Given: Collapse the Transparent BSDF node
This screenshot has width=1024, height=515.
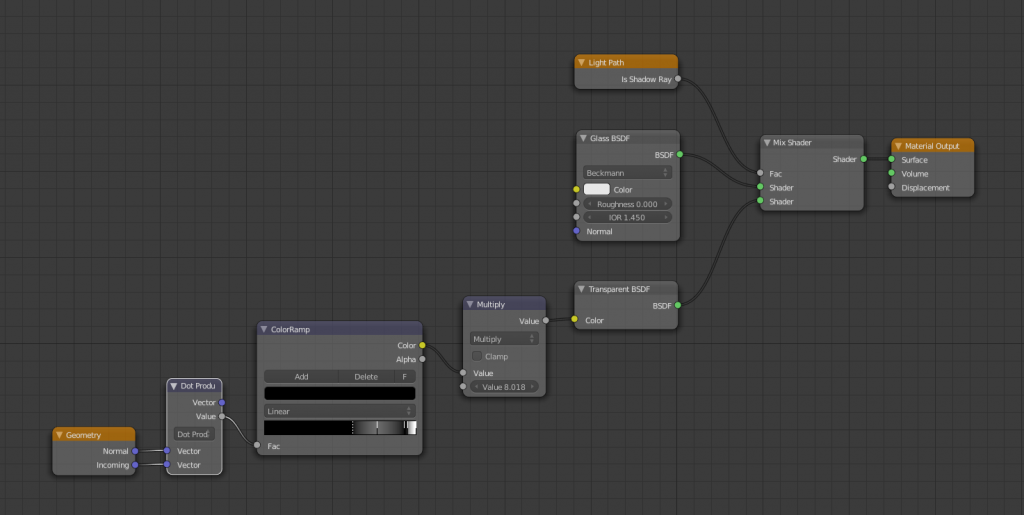Looking at the screenshot, I should click(581, 289).
